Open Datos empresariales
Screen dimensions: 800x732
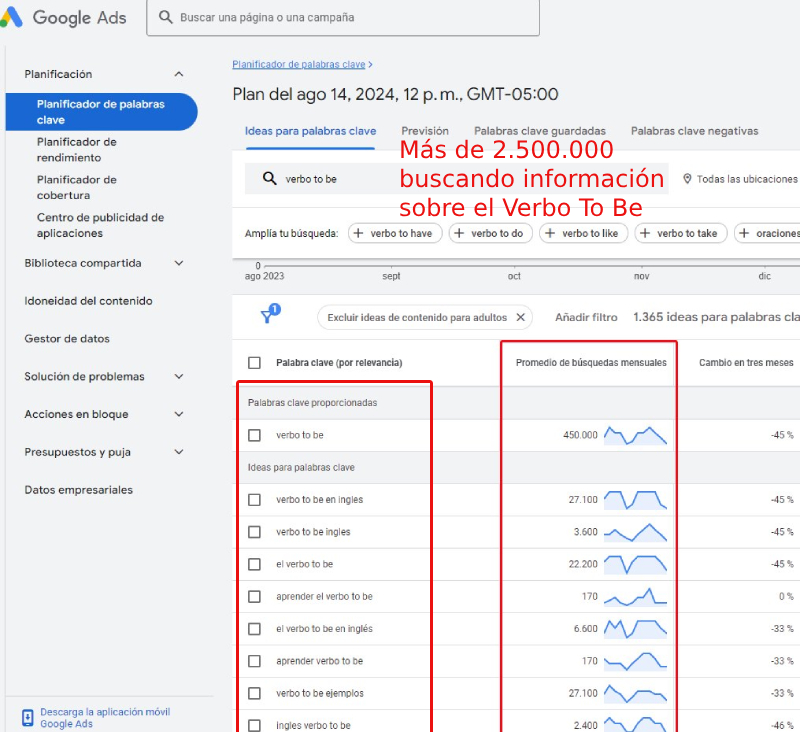79,490
